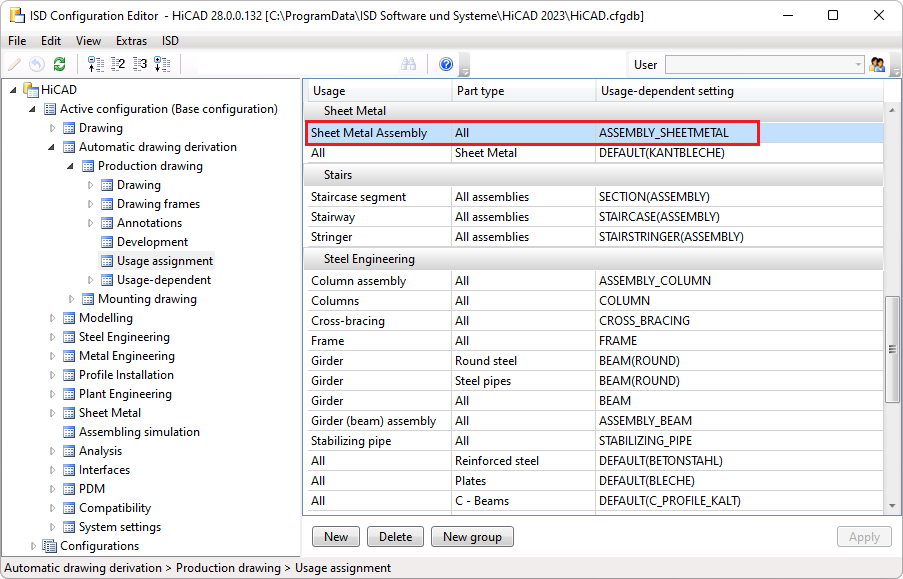Select the Staircase segment row
The height and width of the screenshot is (579, 903).
[x=593, y=197]
